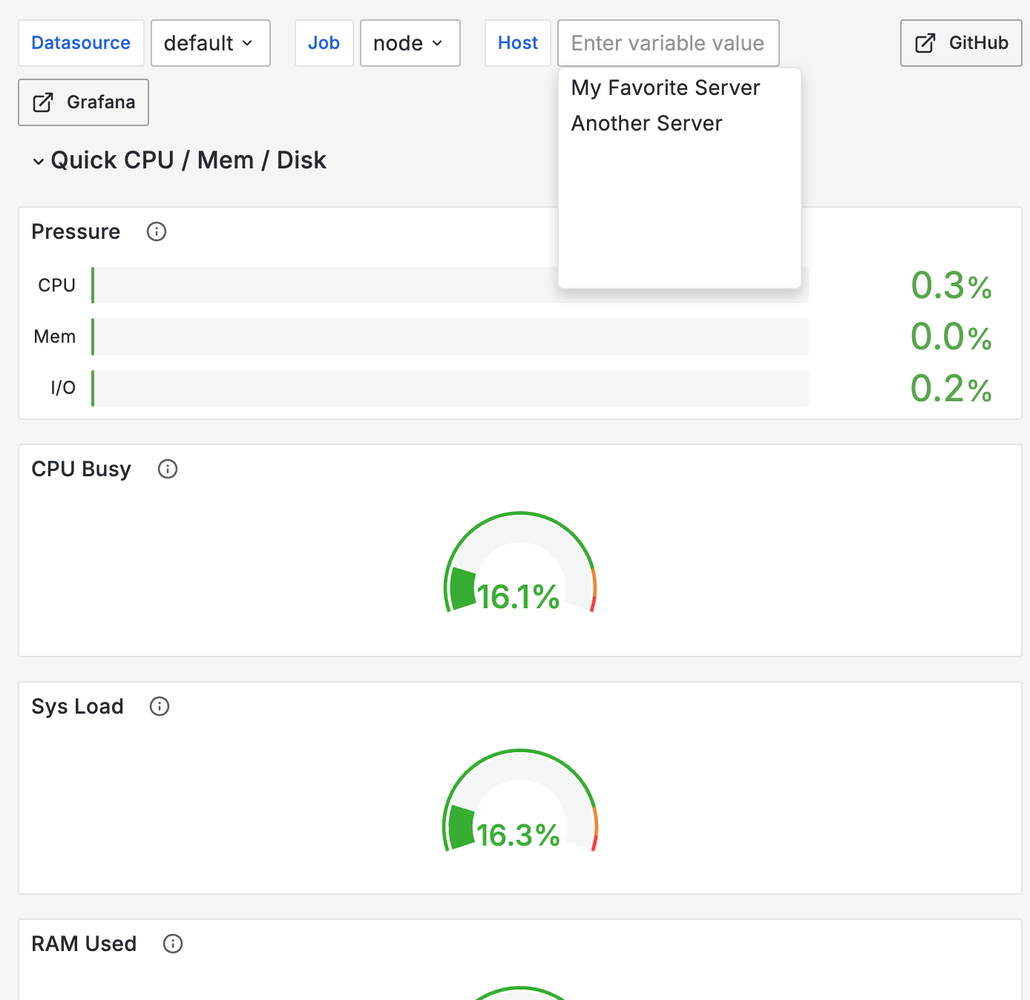Select the CPU Busy panel title
Screen dimensions: 1030x1000
pos(81,469)
